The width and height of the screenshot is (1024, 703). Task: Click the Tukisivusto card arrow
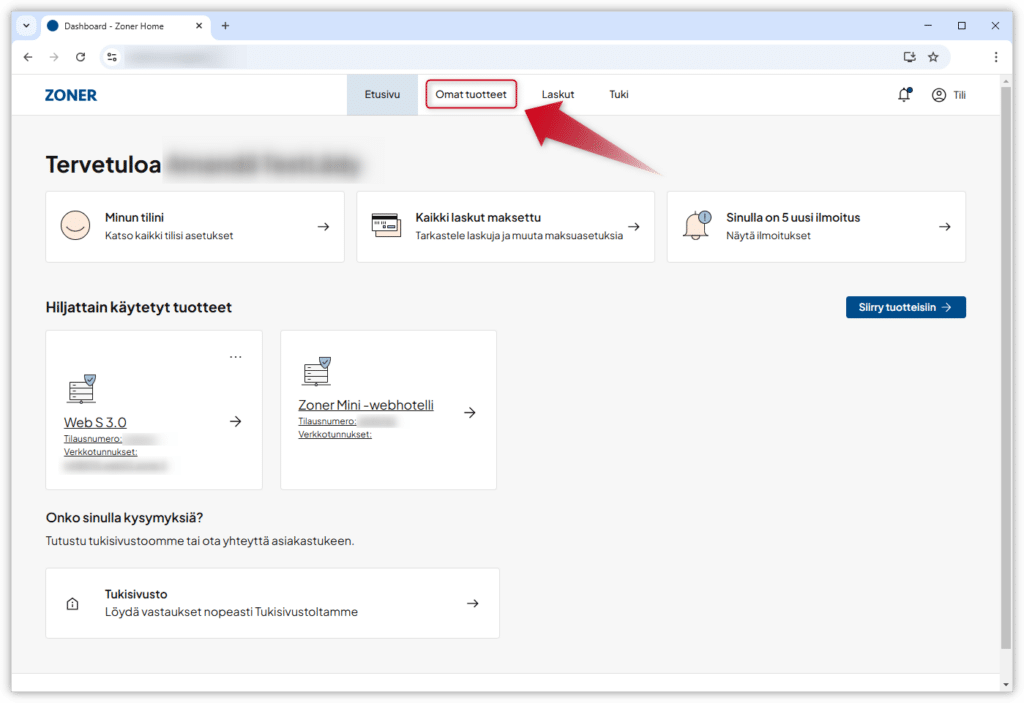tap(473, 603)
